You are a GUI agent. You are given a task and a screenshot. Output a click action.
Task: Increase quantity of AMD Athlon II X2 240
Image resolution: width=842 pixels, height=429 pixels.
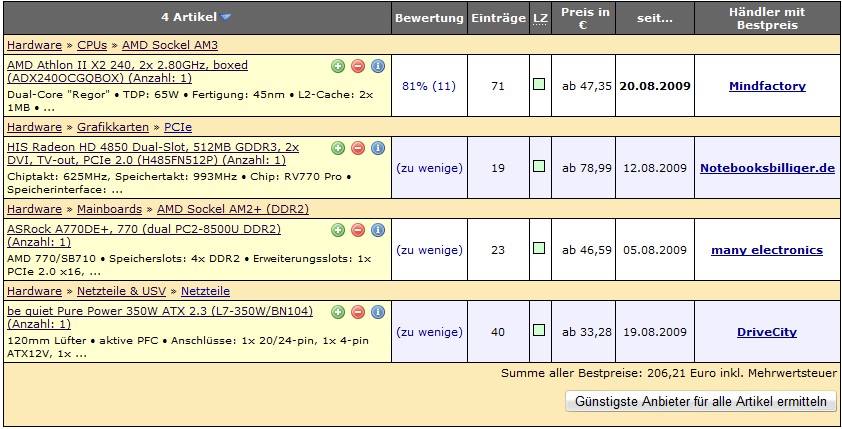[x=338, y=66]
